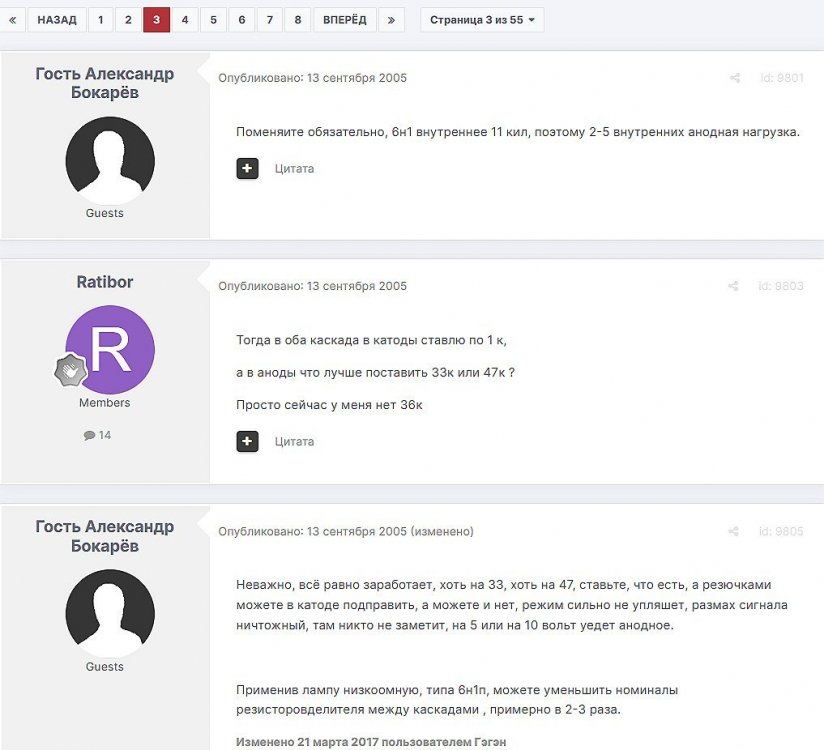Click the plus multi-quote icon in Ratibor's post
Viewport: 824px width, 750px height.
click(247, 441)
